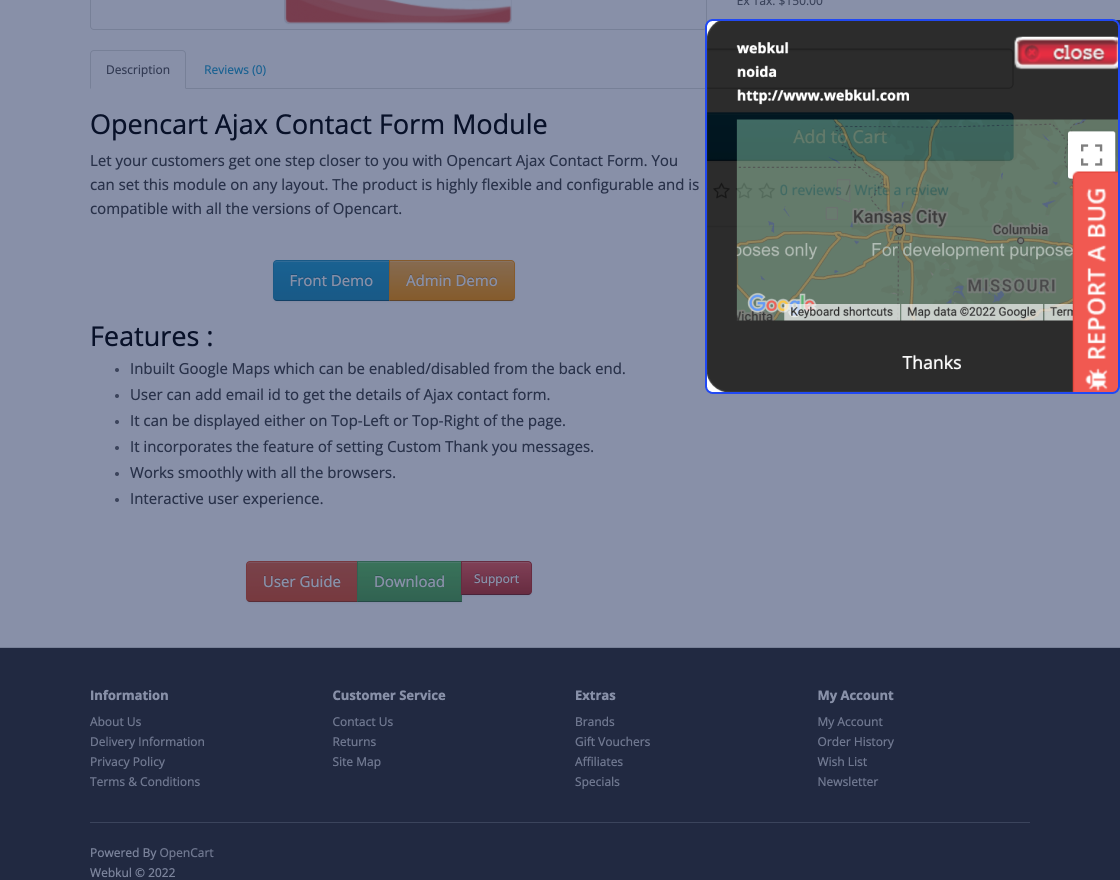
Task: Click the Thanks message in popup
Action: (x=931, y=363)
